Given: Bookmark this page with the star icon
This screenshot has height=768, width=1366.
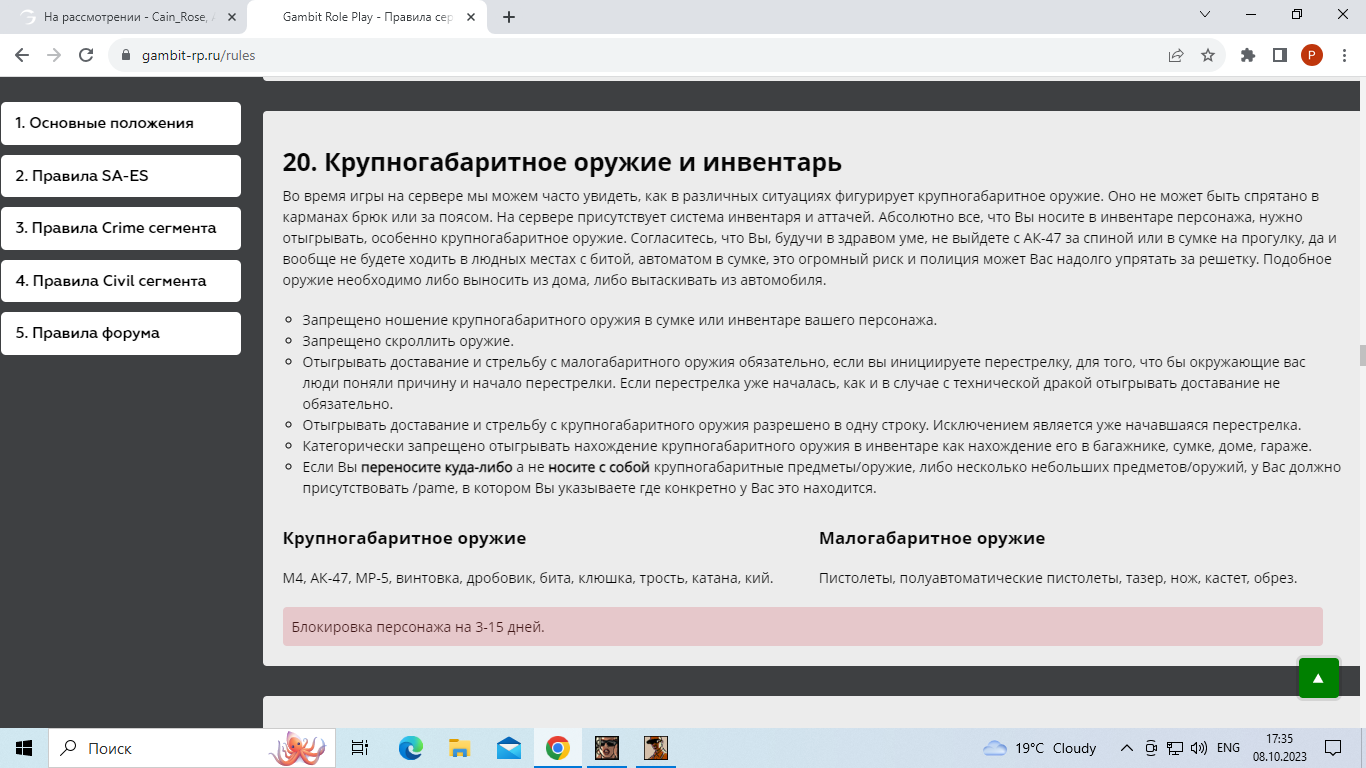Looking at the screenshot, I should pyautogui.click(x=1208, y=55).
